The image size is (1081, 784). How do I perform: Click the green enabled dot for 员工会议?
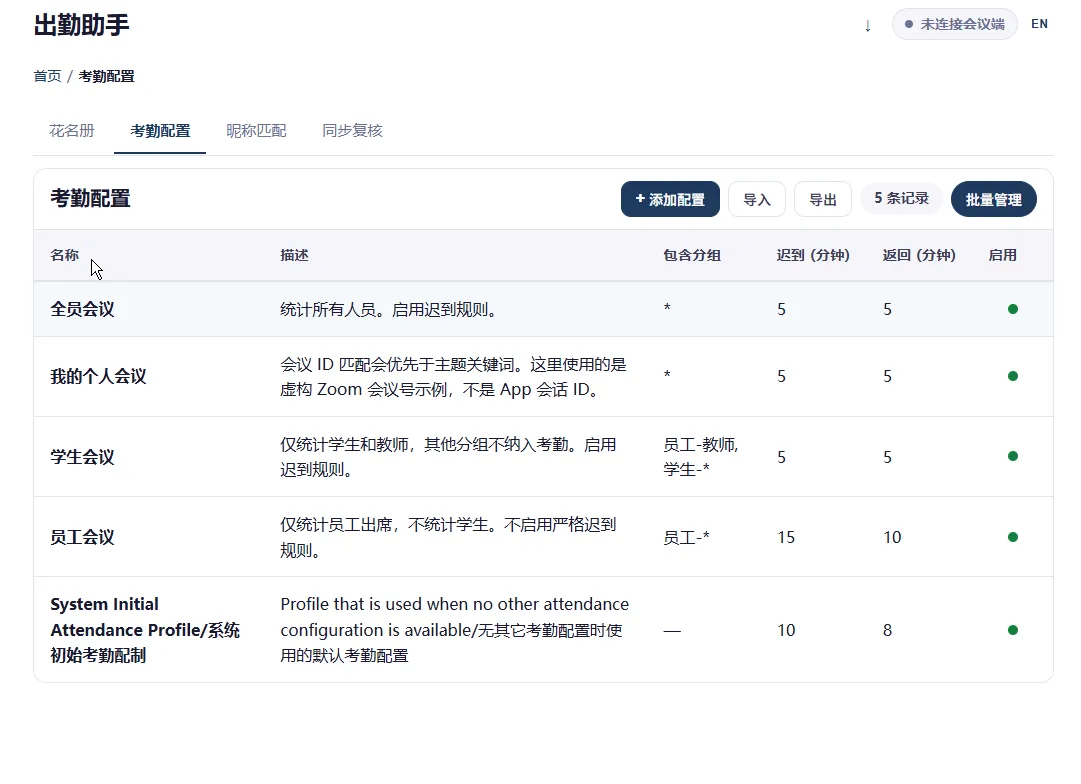[x=1013, y=536]
